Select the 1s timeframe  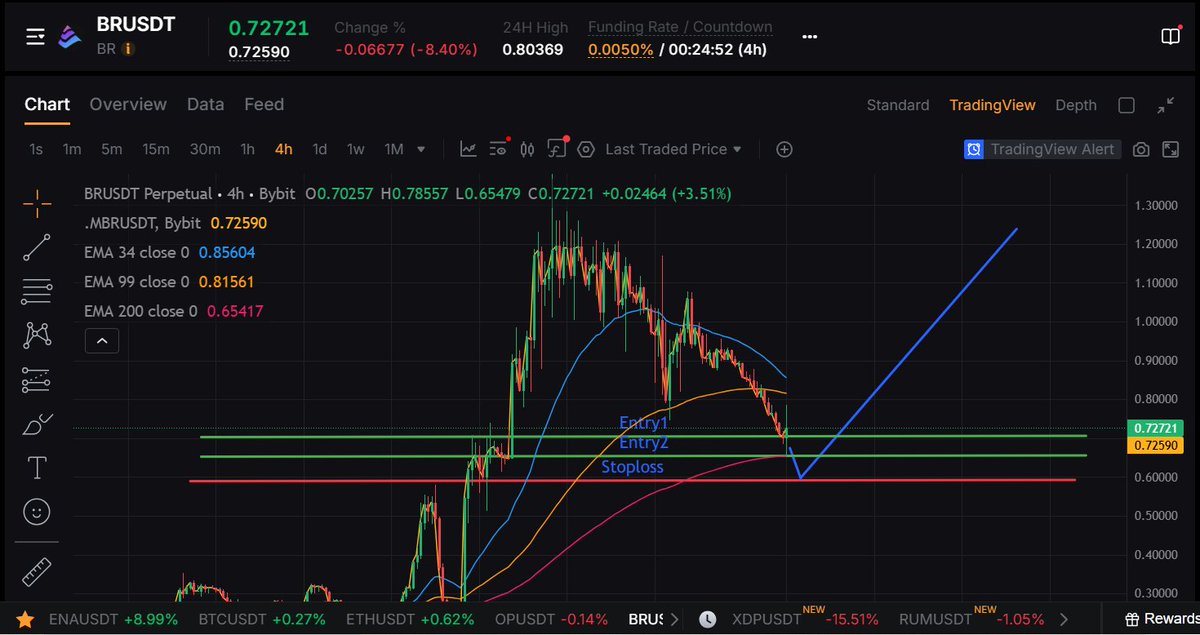coord(36,149)
